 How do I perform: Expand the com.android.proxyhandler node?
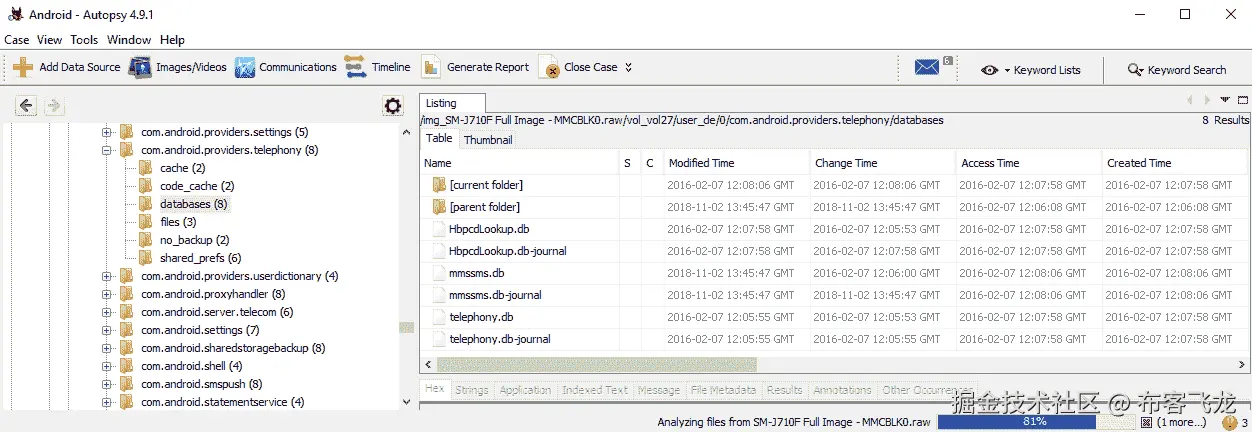tap(107, 294)
